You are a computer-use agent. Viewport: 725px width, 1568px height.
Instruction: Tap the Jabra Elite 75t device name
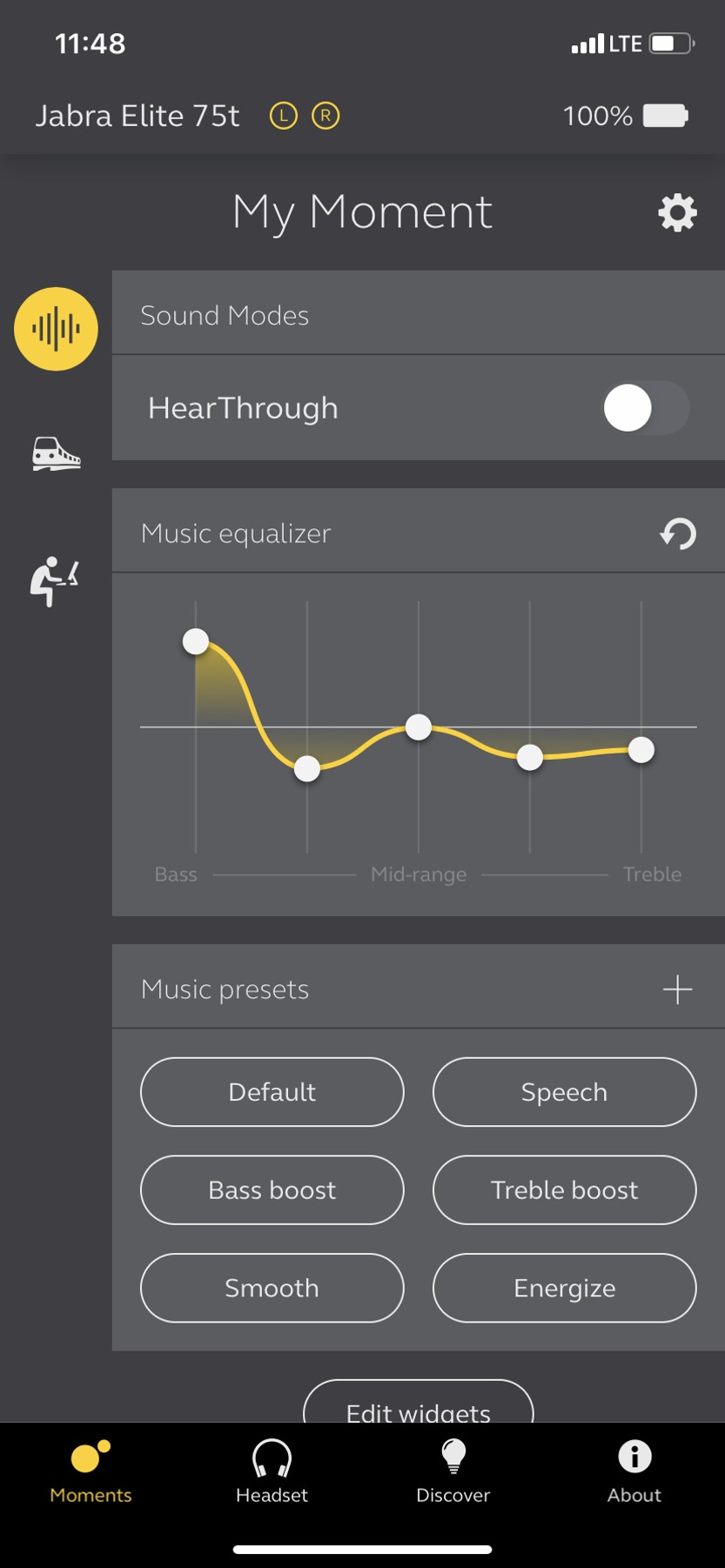[x=138, y=116]
